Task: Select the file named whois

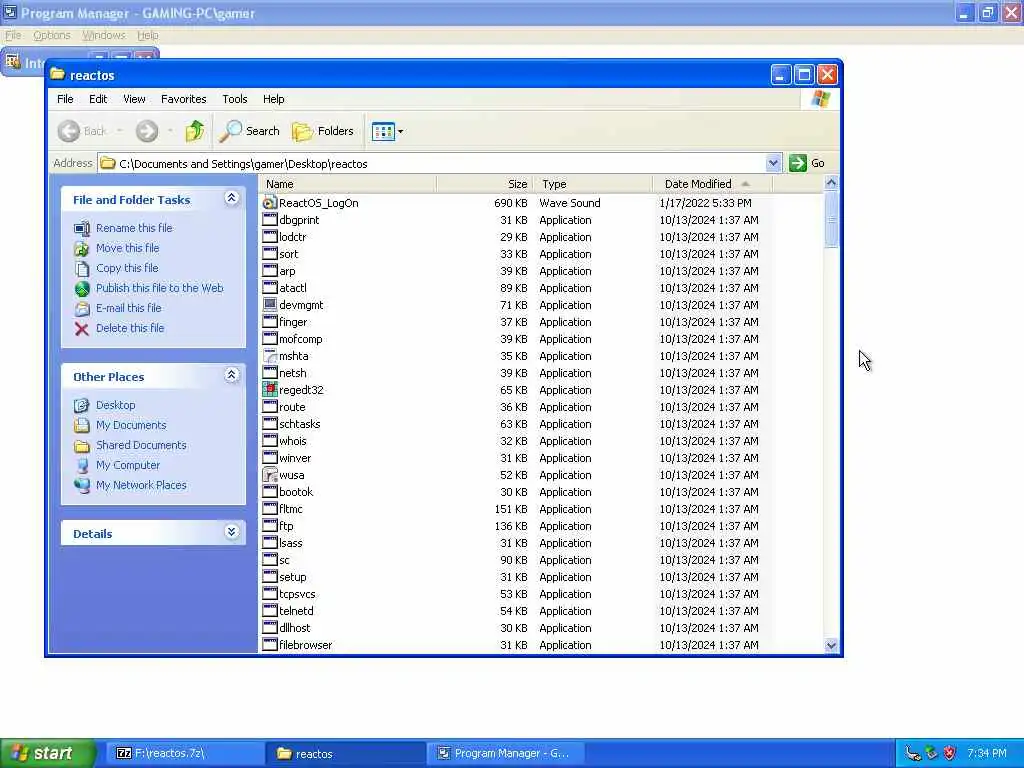Action: (293, 441)
